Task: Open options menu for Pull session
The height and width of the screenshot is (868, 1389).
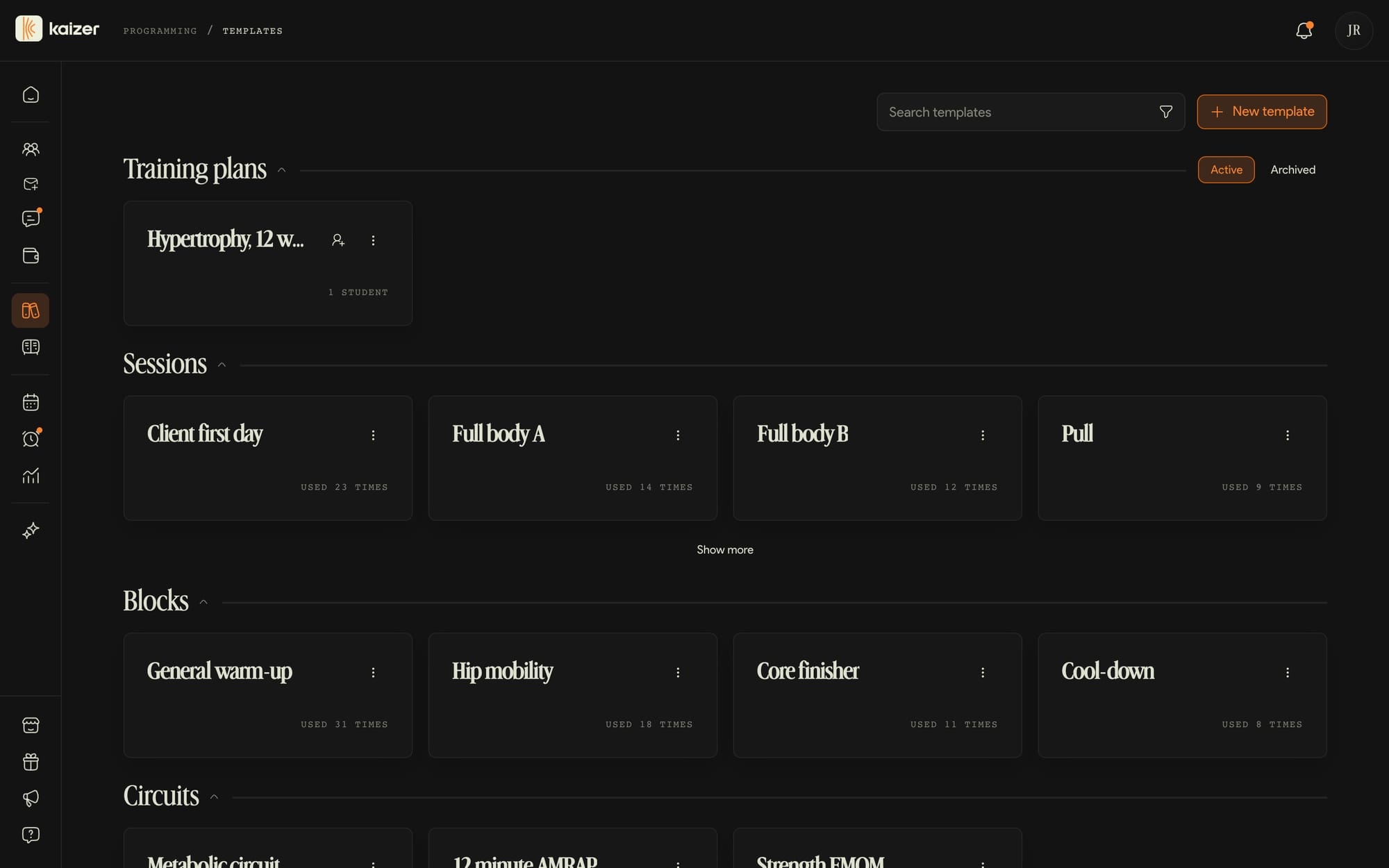Action: [x=1288, y=435]
